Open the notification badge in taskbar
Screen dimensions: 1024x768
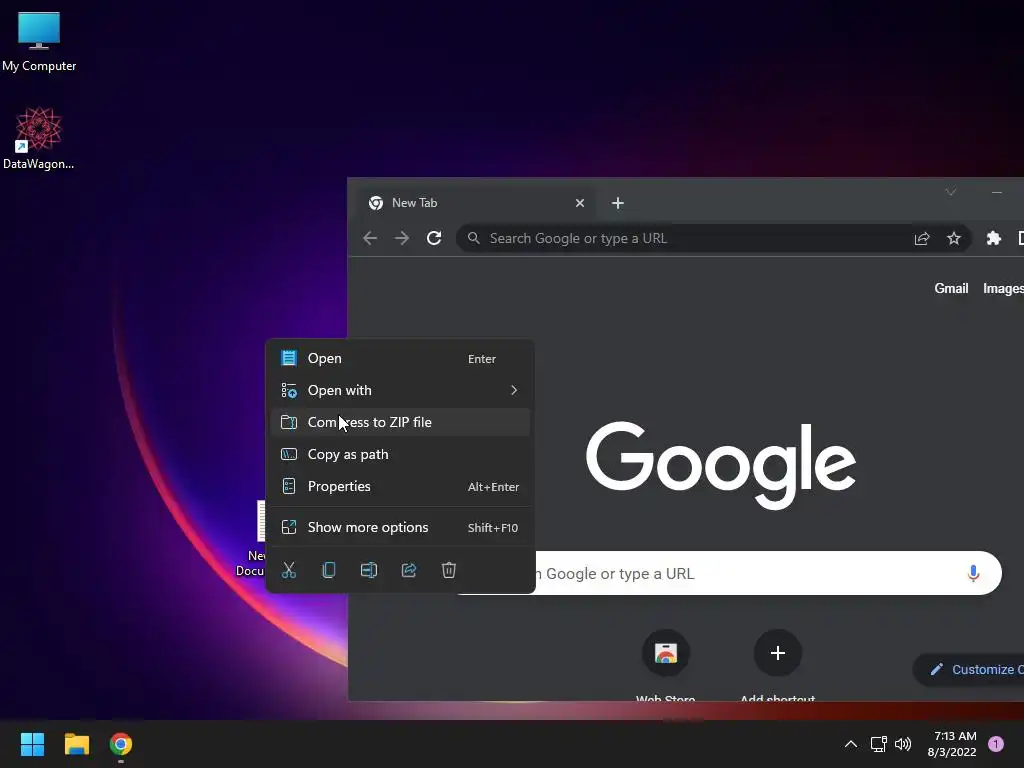pyautogui.click(x=996, y=744)
